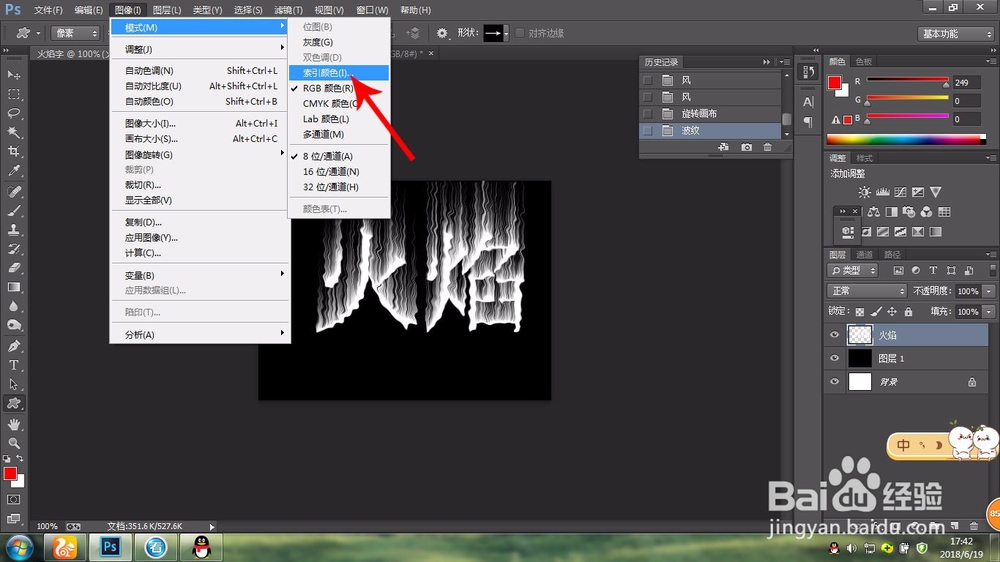Viewport: 1000px width, 562px height.
Task: Select the Brush tool
Action: [x=13, y=211]
